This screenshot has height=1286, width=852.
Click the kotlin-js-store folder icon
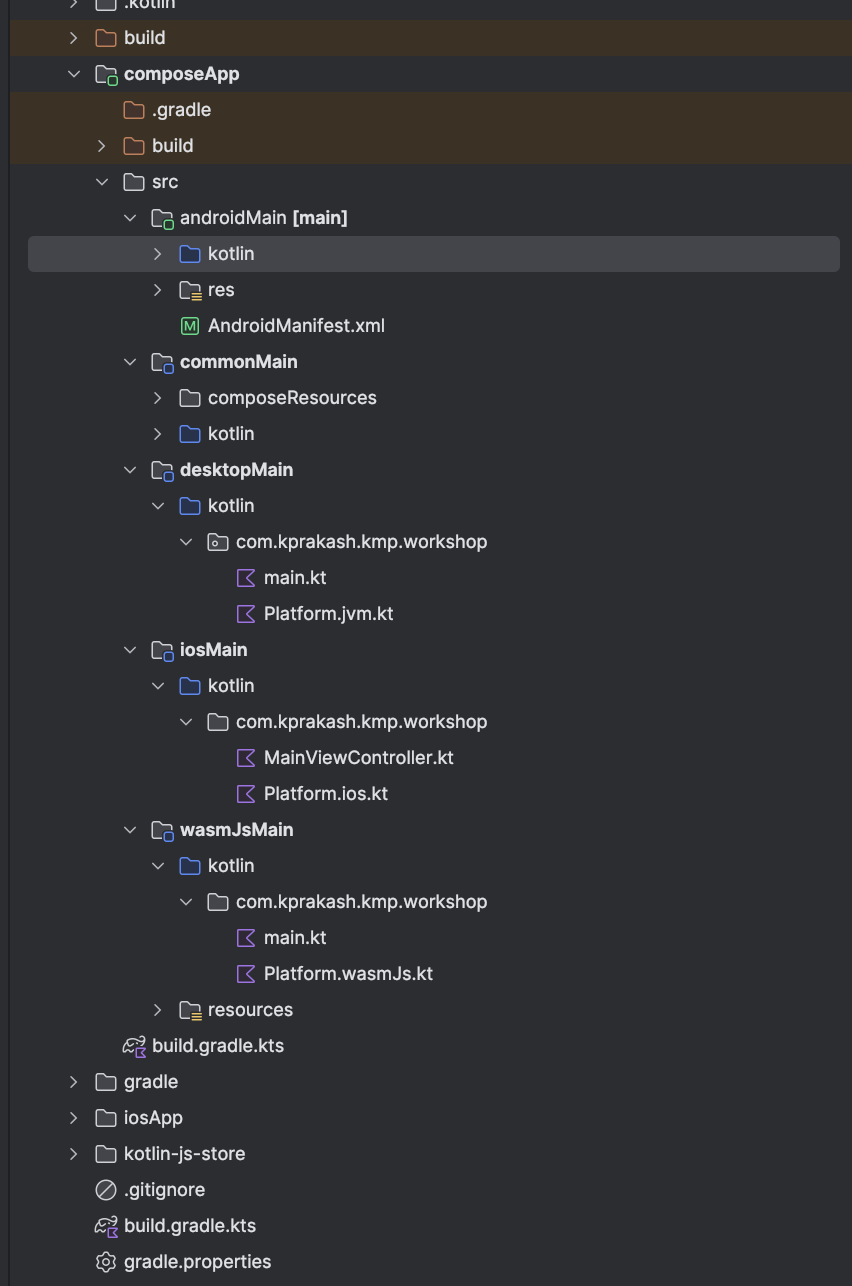pyautogui.click(x=105, y=1154)
